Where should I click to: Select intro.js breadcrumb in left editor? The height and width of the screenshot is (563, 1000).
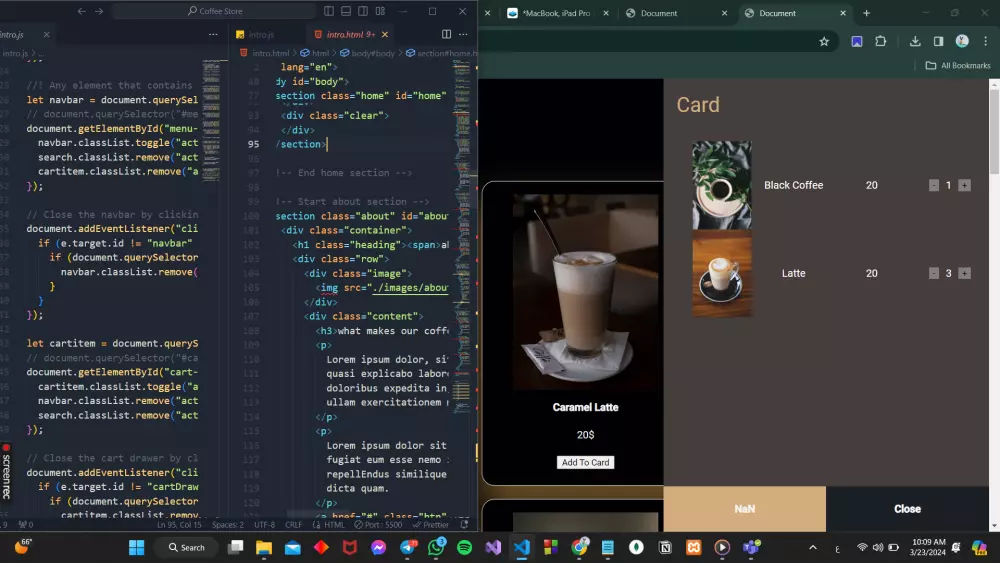point(14,53)
